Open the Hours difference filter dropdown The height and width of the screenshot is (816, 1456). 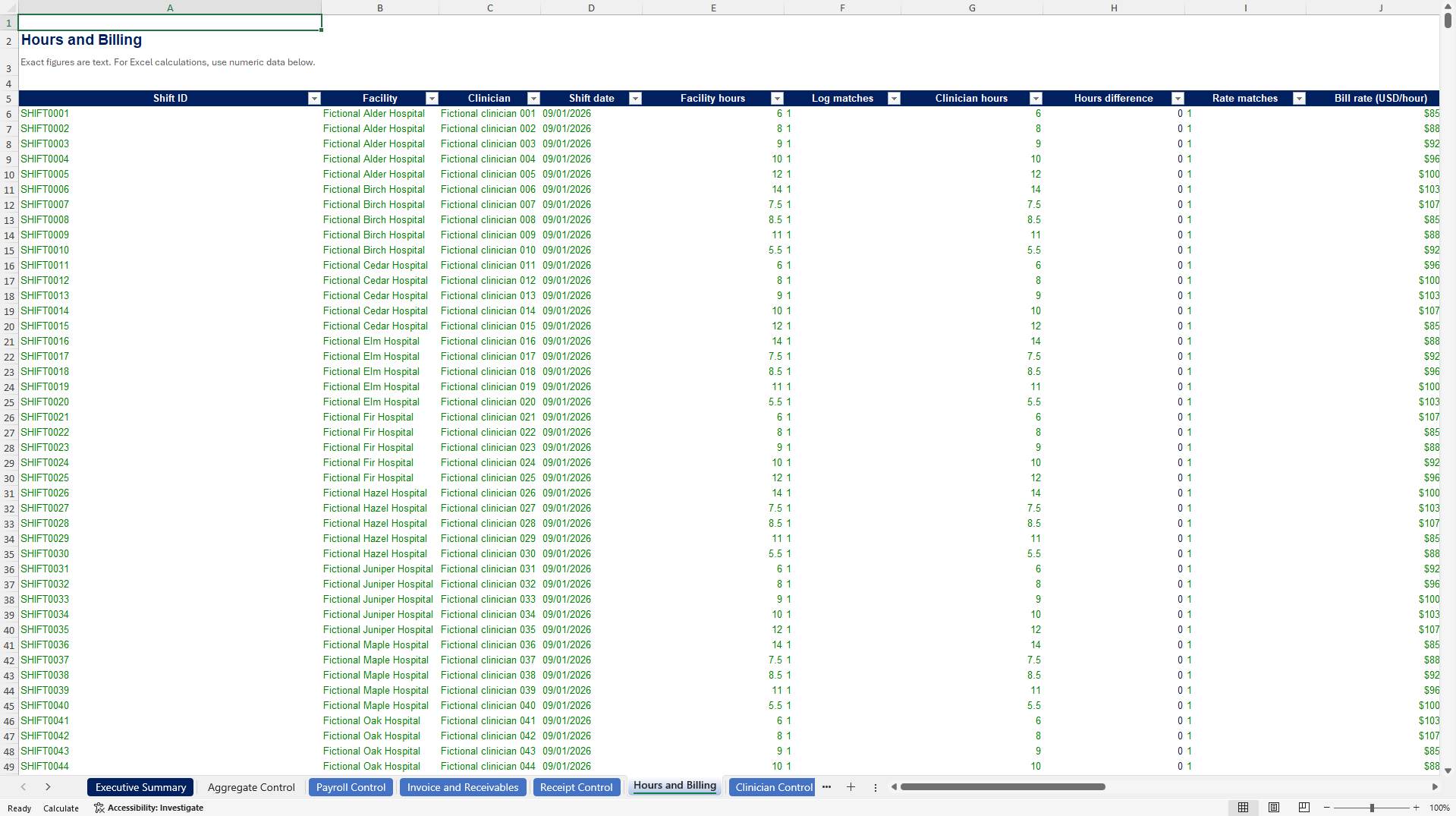[x=1178, y=99]
